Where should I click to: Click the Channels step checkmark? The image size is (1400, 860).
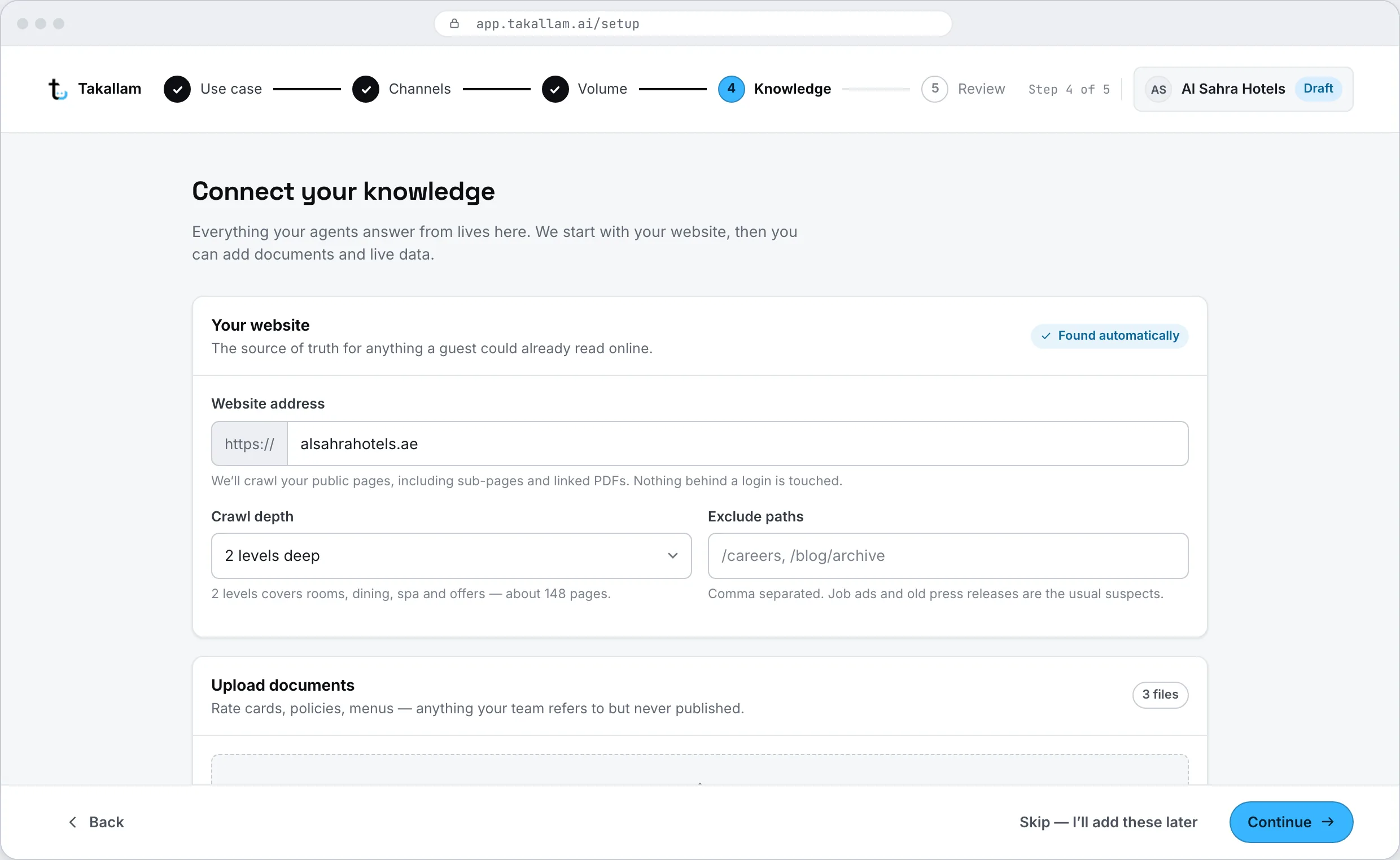(x=366, y=89)
